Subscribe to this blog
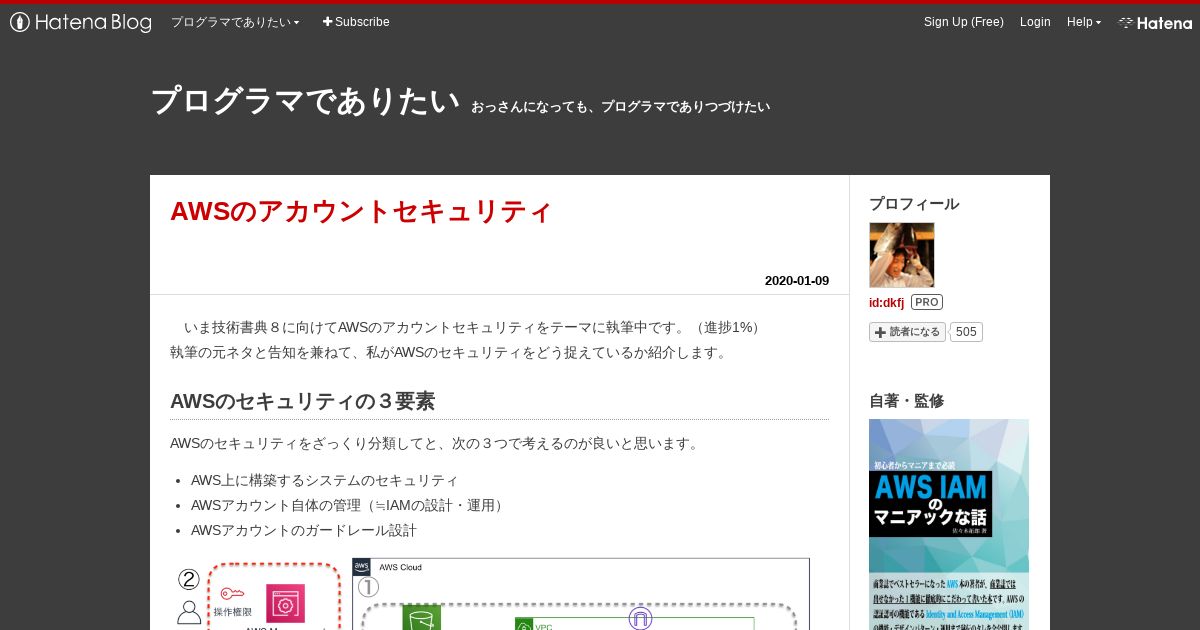This screenshot has width=1200, height=630. tap(356, 22)
